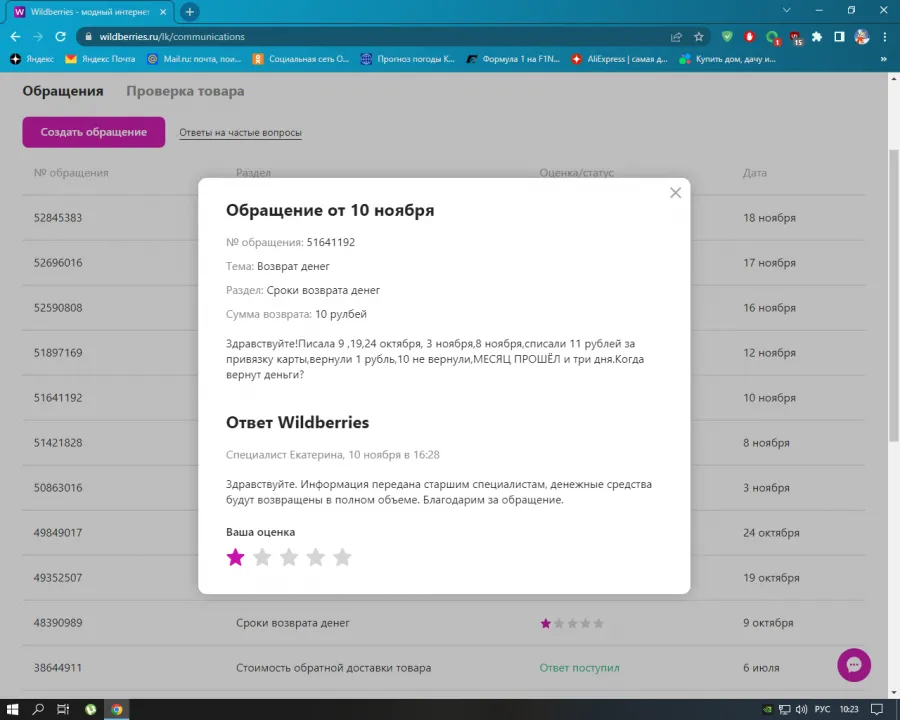
Task: Open appeal number 49849017
Action: (58, 532)
